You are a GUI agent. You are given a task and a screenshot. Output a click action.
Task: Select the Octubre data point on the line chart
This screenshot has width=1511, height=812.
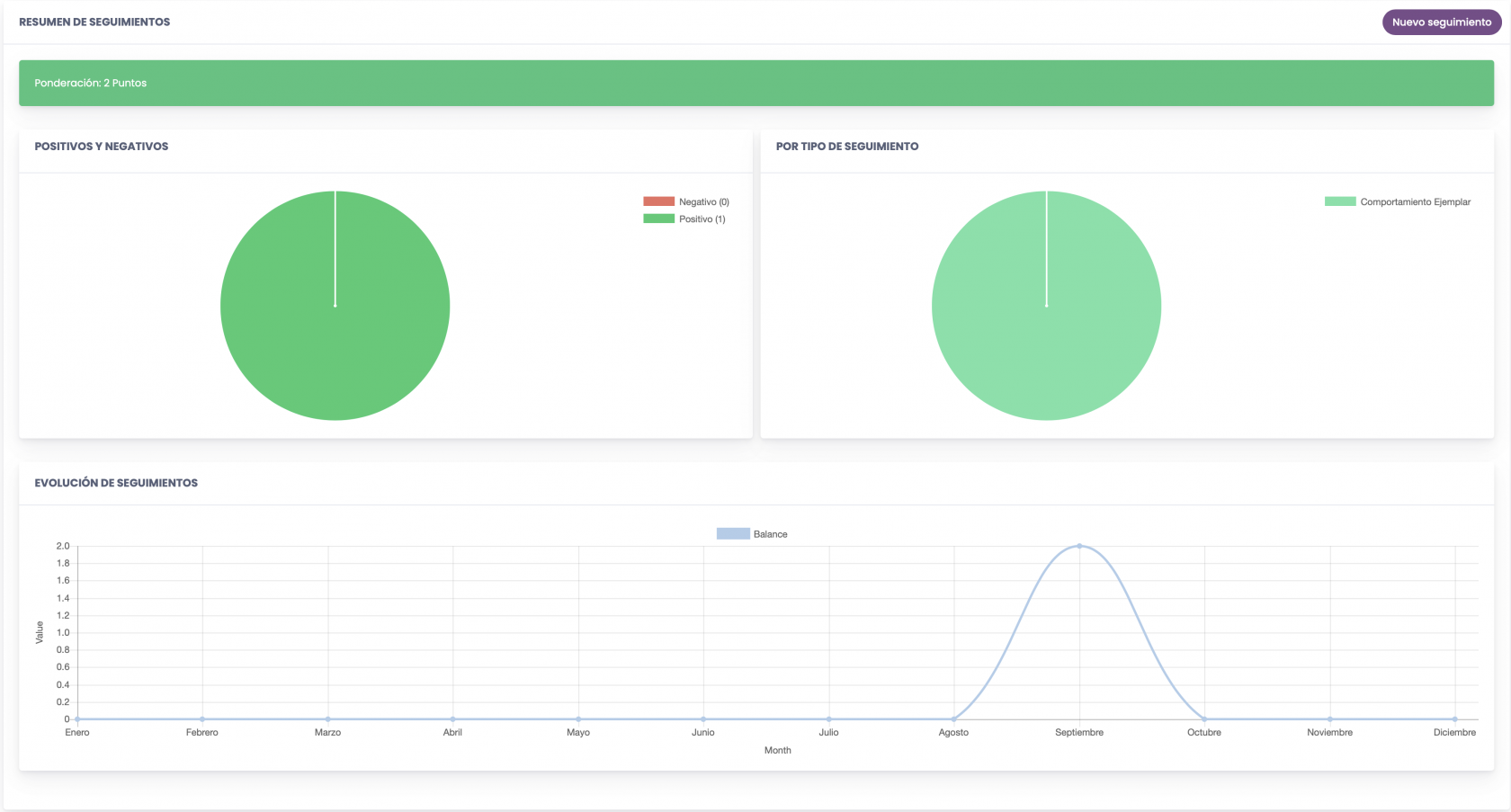click(1204, 719)
